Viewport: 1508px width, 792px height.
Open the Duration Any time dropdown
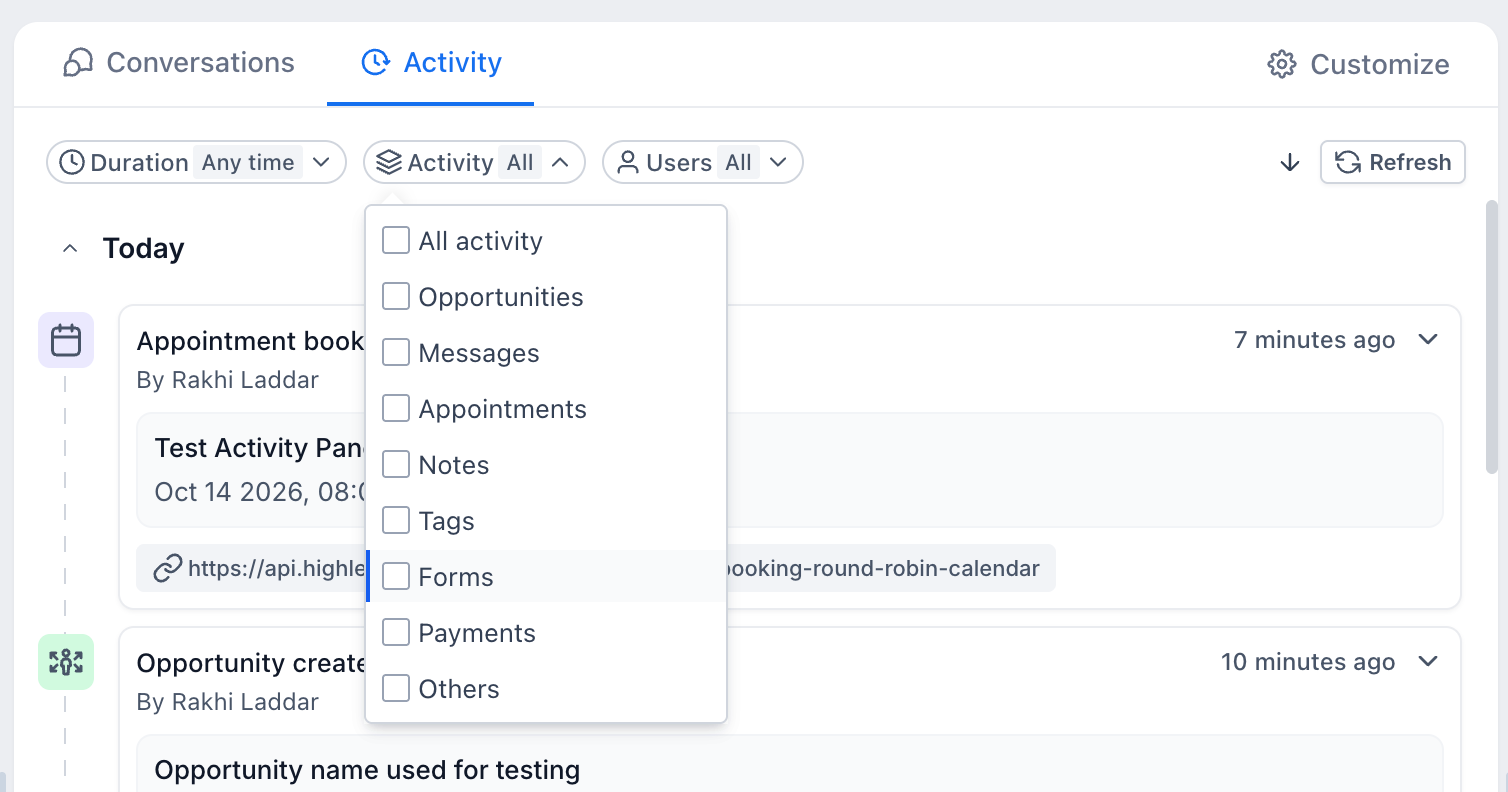(x=196, y=162)
